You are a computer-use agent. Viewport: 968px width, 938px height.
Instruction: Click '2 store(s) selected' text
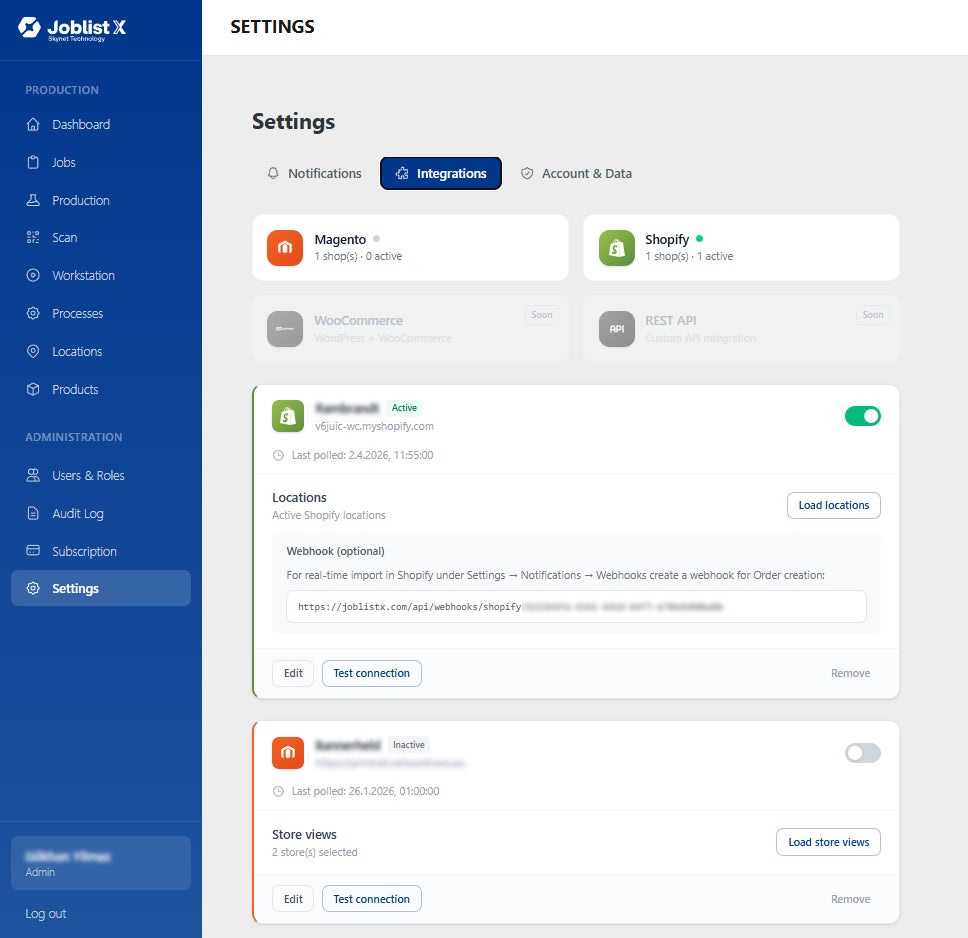click(x=315, y=852)
